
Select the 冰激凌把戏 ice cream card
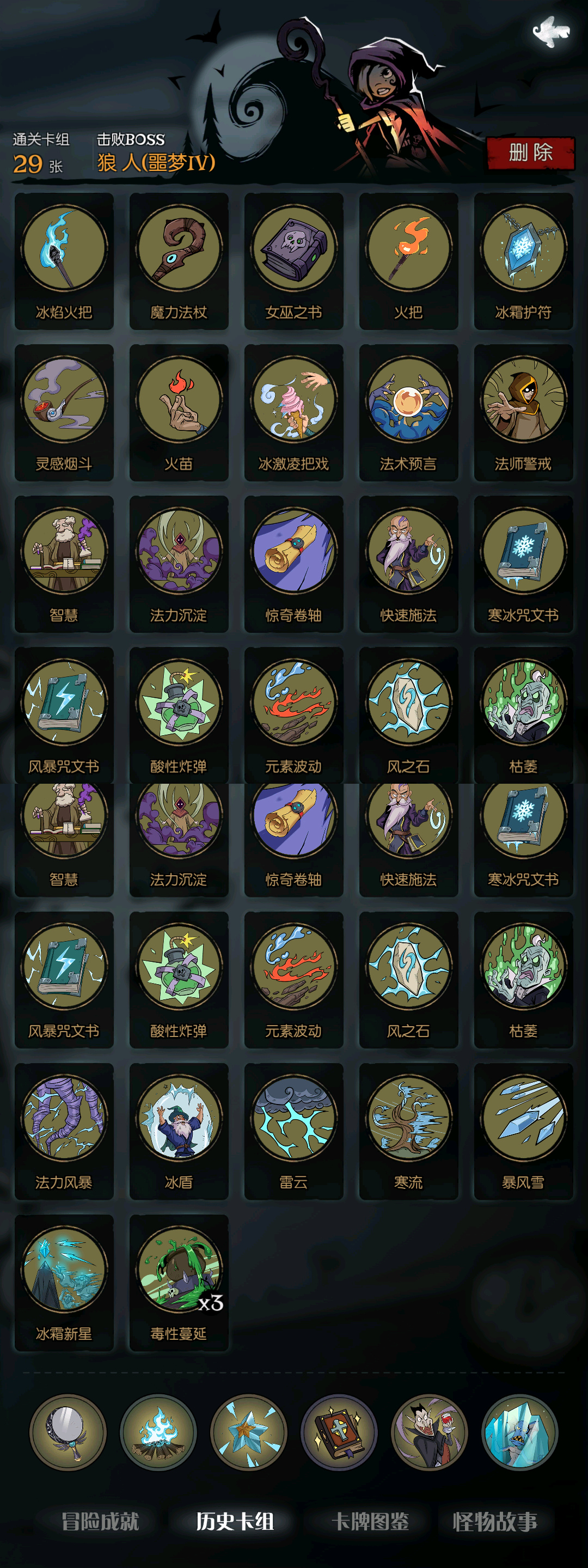click(x=294, y=413)
